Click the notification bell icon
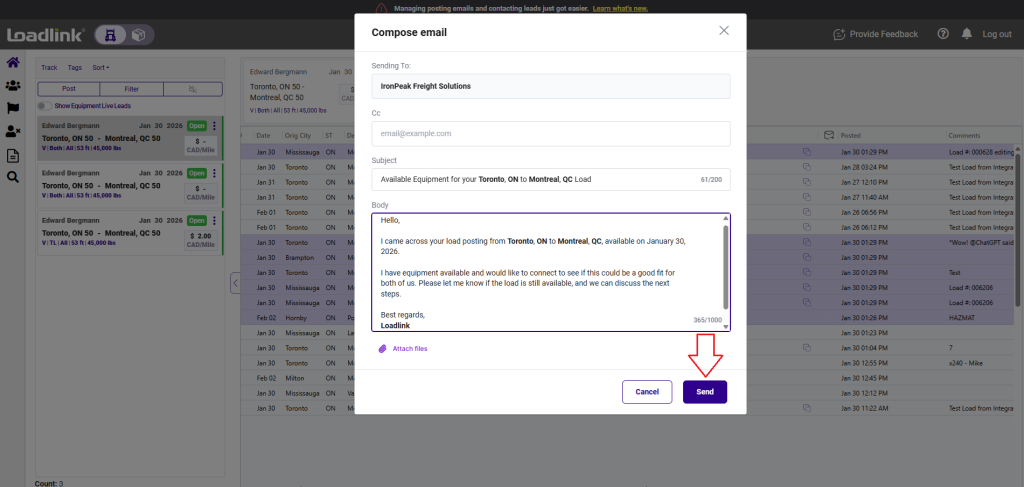The height and width of the screenshot is (487, 1024). [966, 34]
